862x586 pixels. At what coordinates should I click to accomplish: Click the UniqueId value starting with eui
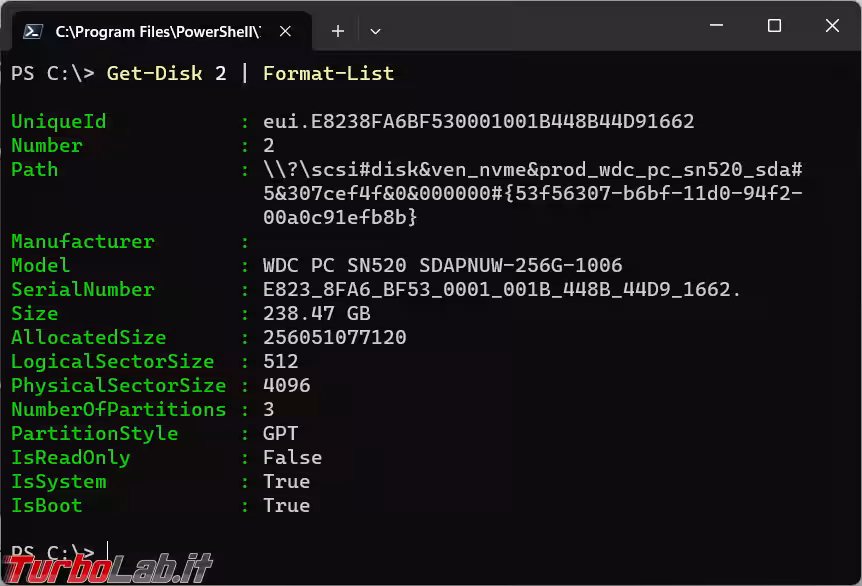[478, 121]
